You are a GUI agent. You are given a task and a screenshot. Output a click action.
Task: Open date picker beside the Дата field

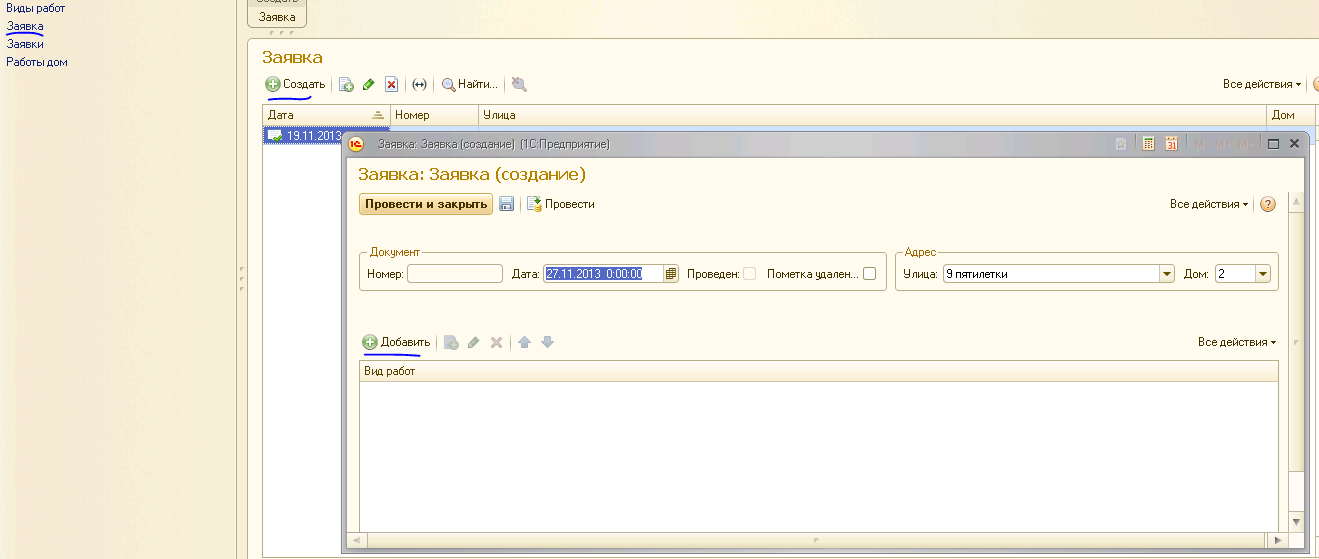[672, 274]
